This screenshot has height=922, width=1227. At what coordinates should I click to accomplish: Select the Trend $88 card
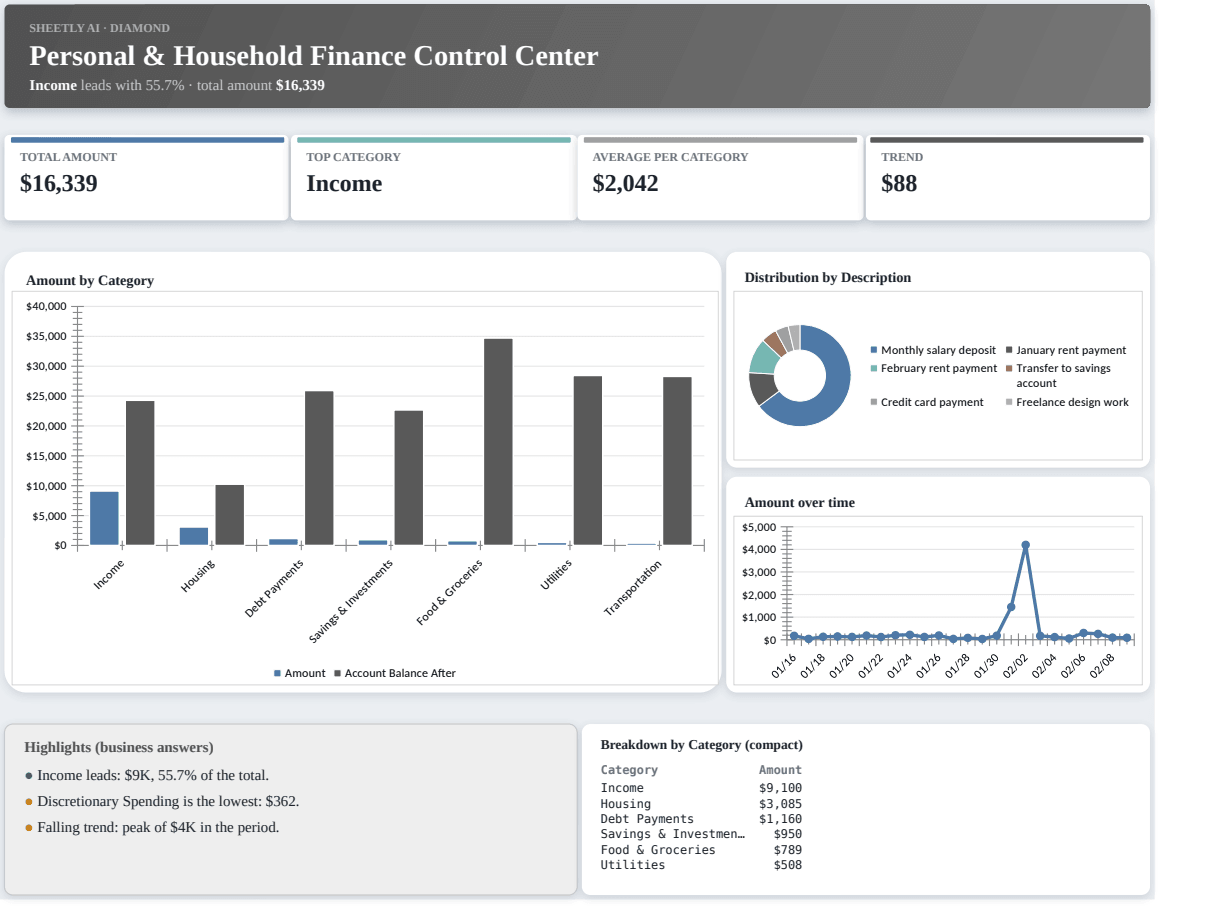click(1007, 178)
